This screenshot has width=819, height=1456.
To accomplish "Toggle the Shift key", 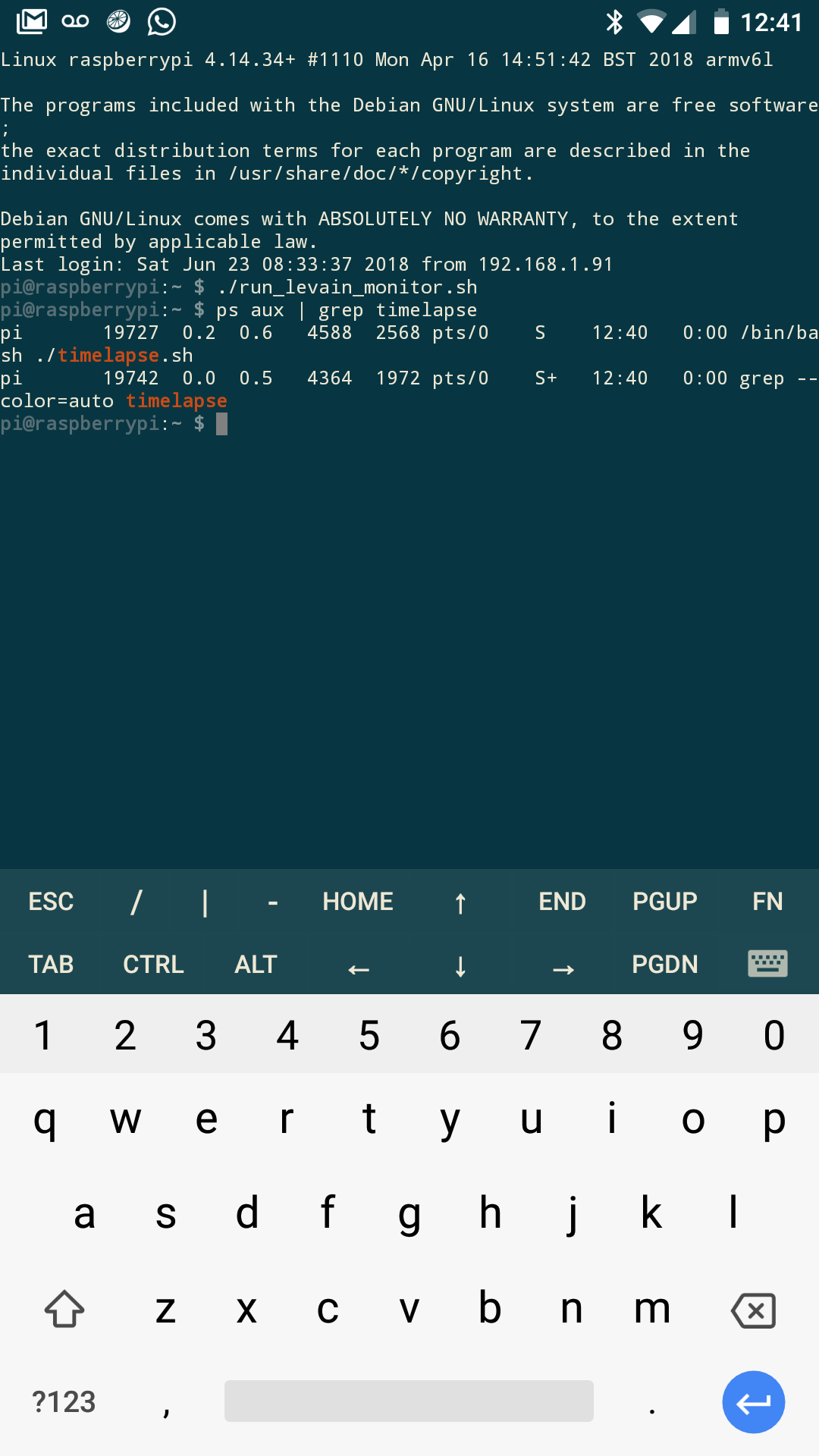I will click(x=64, y=1310).
